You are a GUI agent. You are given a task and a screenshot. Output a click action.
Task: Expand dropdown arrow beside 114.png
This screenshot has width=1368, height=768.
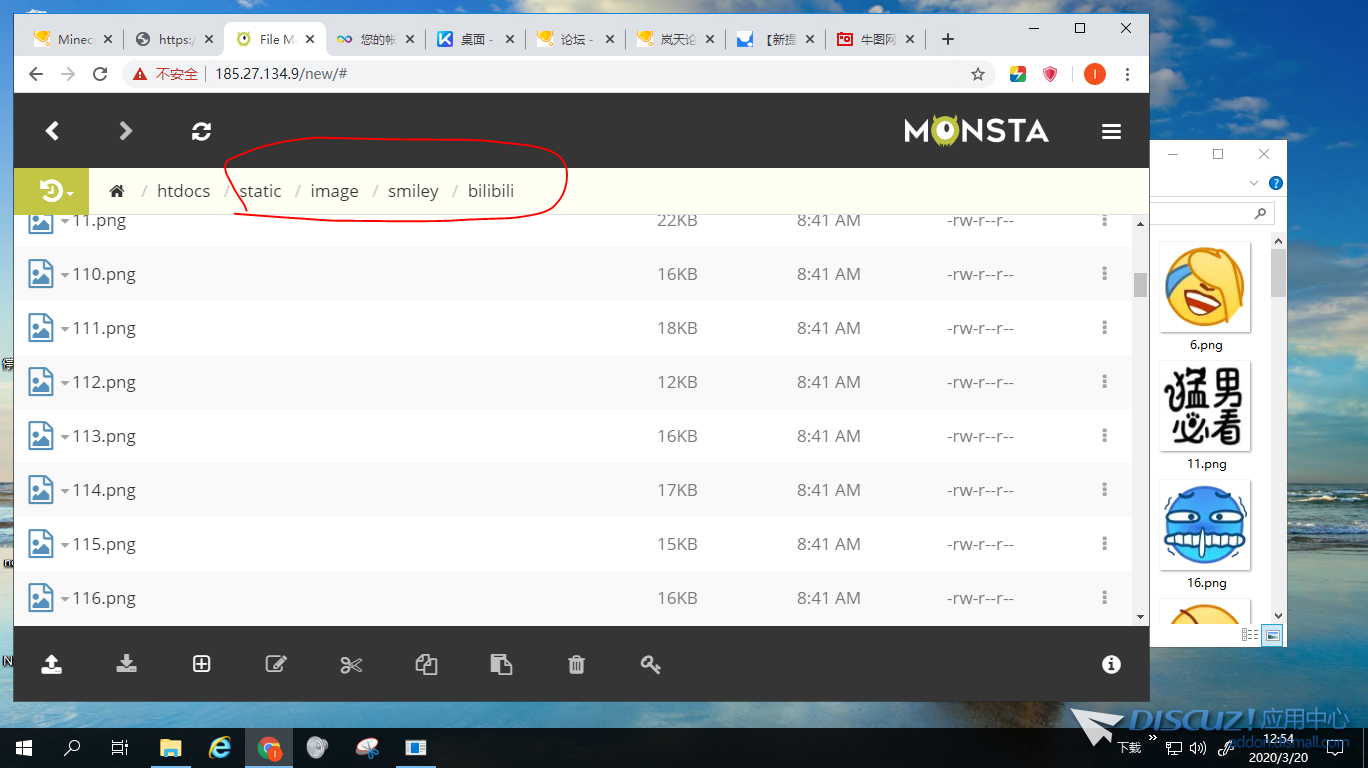pos(65,492)
